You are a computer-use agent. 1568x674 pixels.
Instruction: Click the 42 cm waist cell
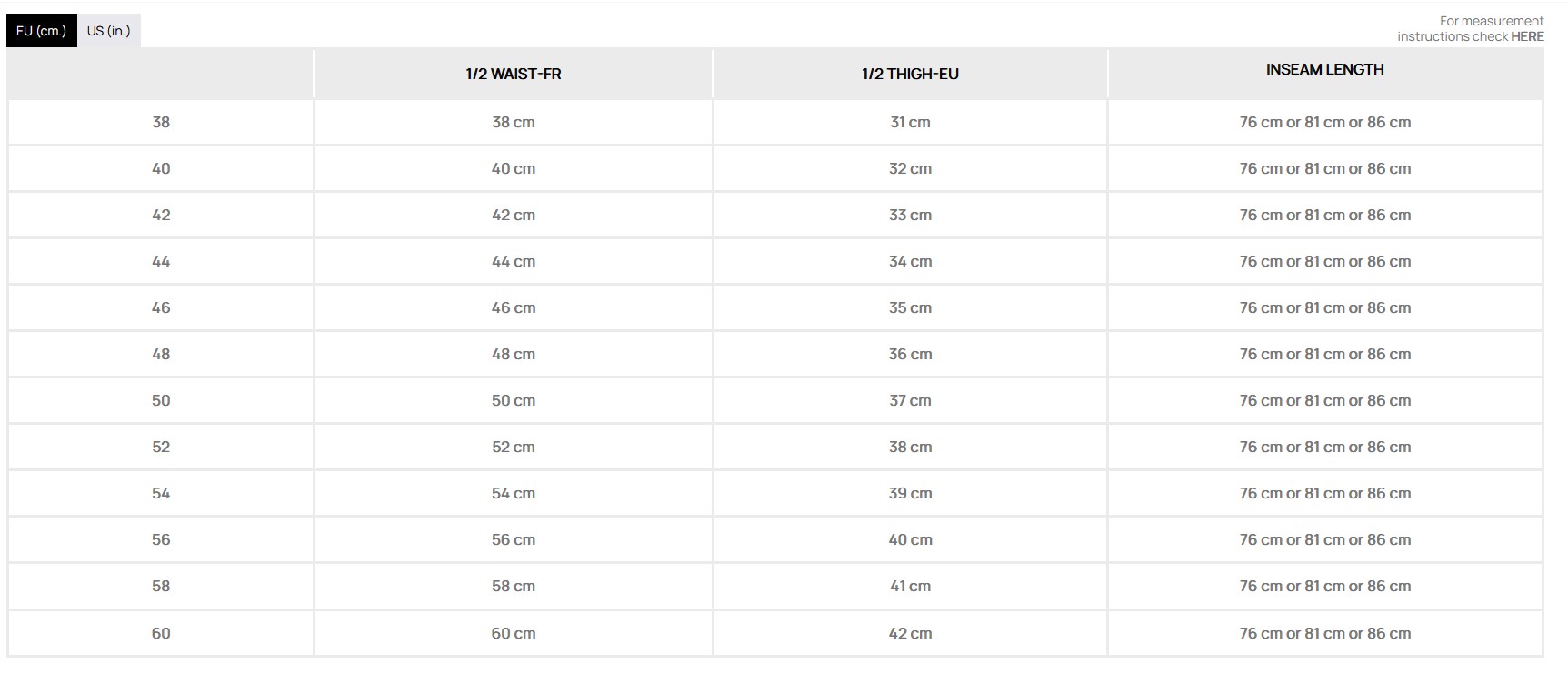point(514,216)
